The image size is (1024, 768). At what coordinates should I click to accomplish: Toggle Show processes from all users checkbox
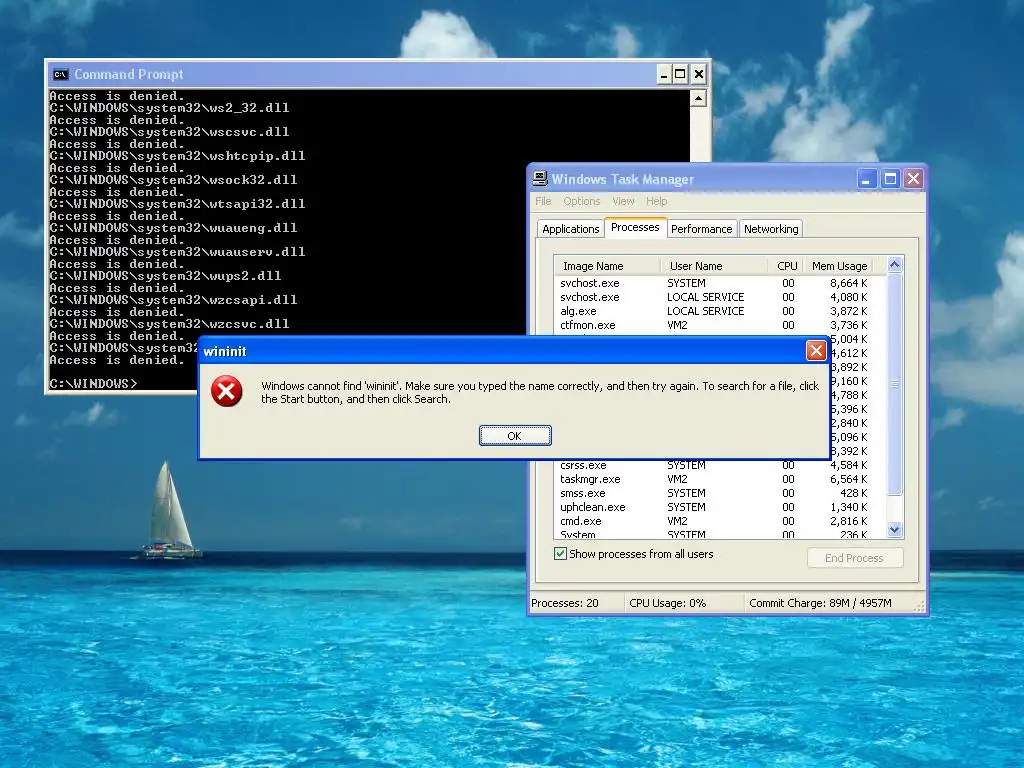coord(560,554)
